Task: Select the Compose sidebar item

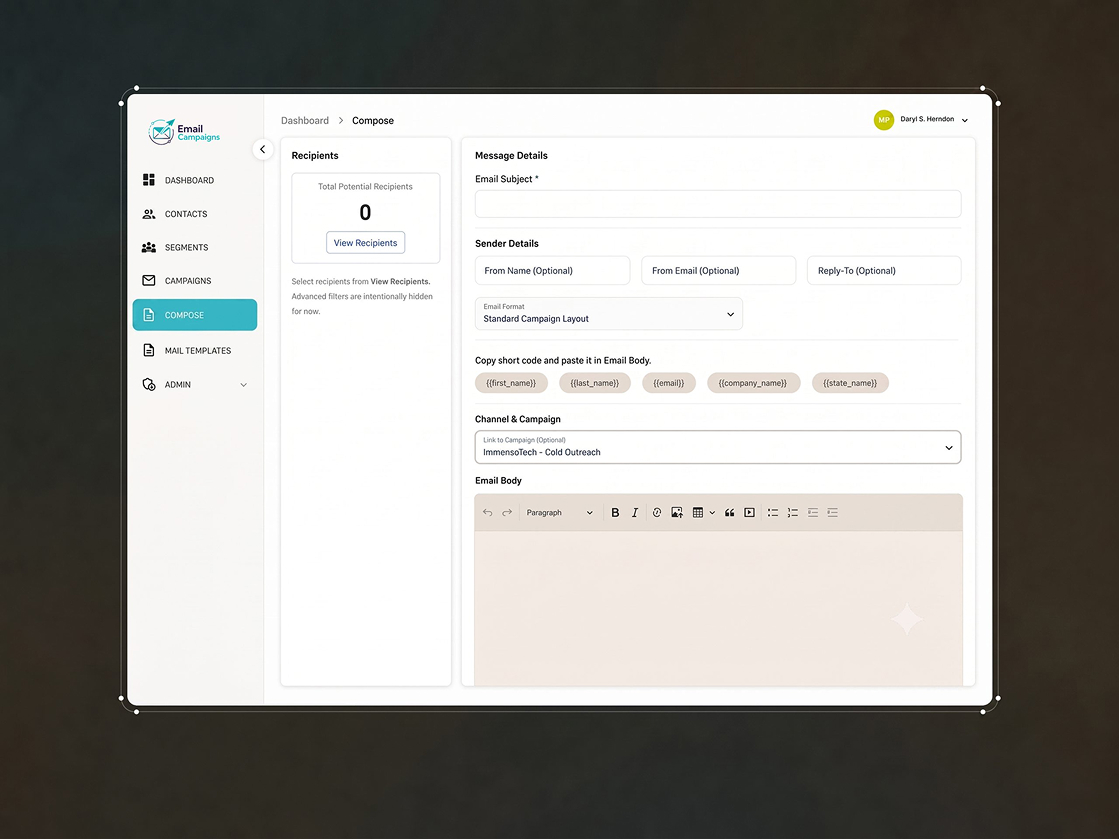Action: click(195, 315)
